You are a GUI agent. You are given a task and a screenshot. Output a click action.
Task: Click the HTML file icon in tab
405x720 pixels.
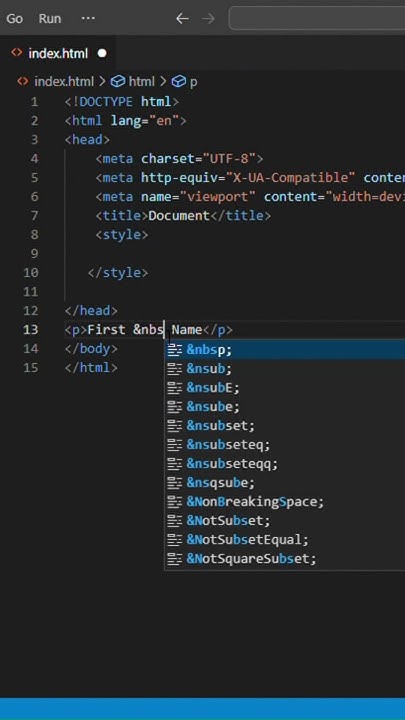pyautogui.click(x=17, y=53)
